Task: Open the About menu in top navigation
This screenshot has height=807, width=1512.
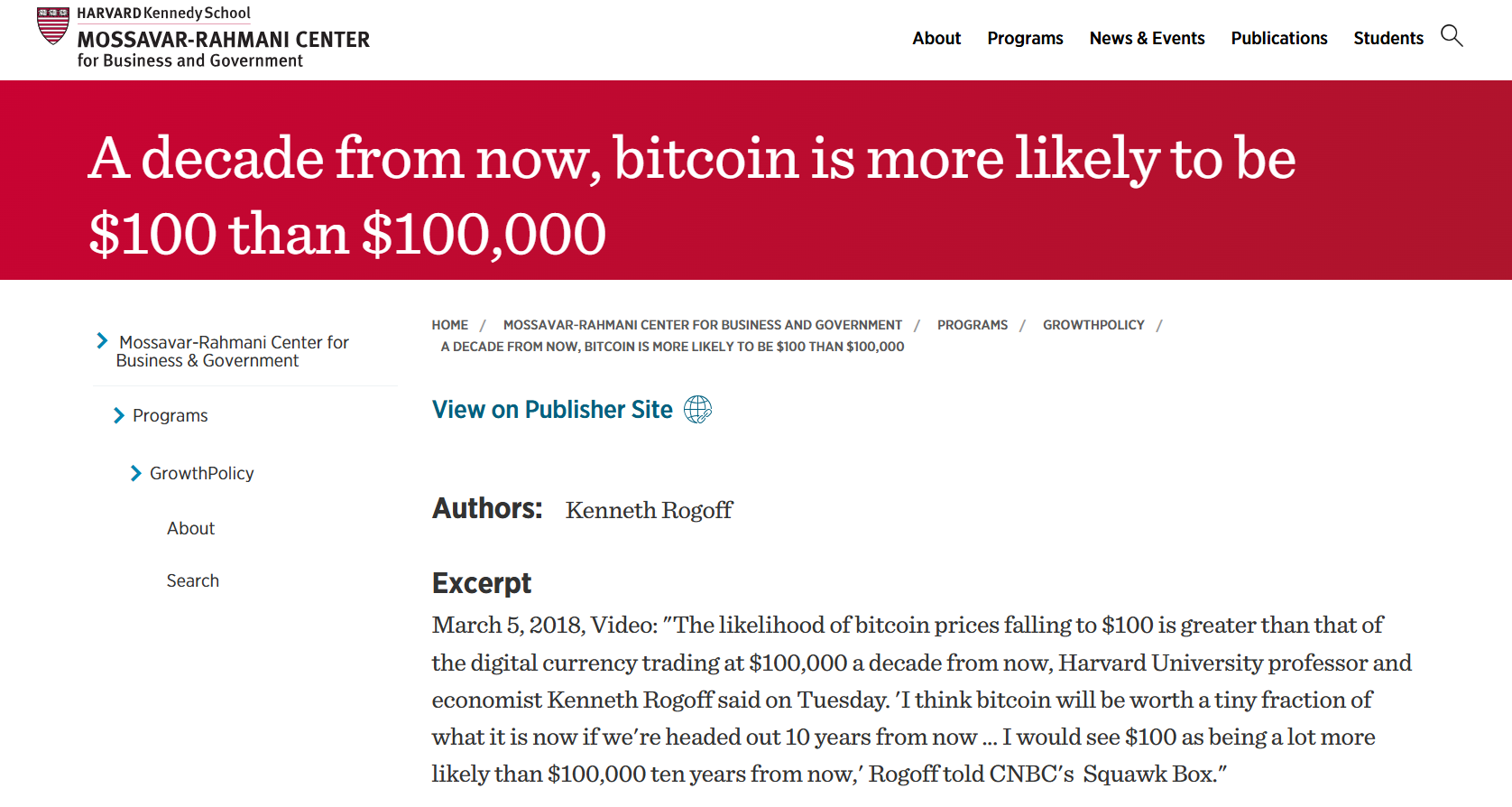Action: tap(936, 38)
